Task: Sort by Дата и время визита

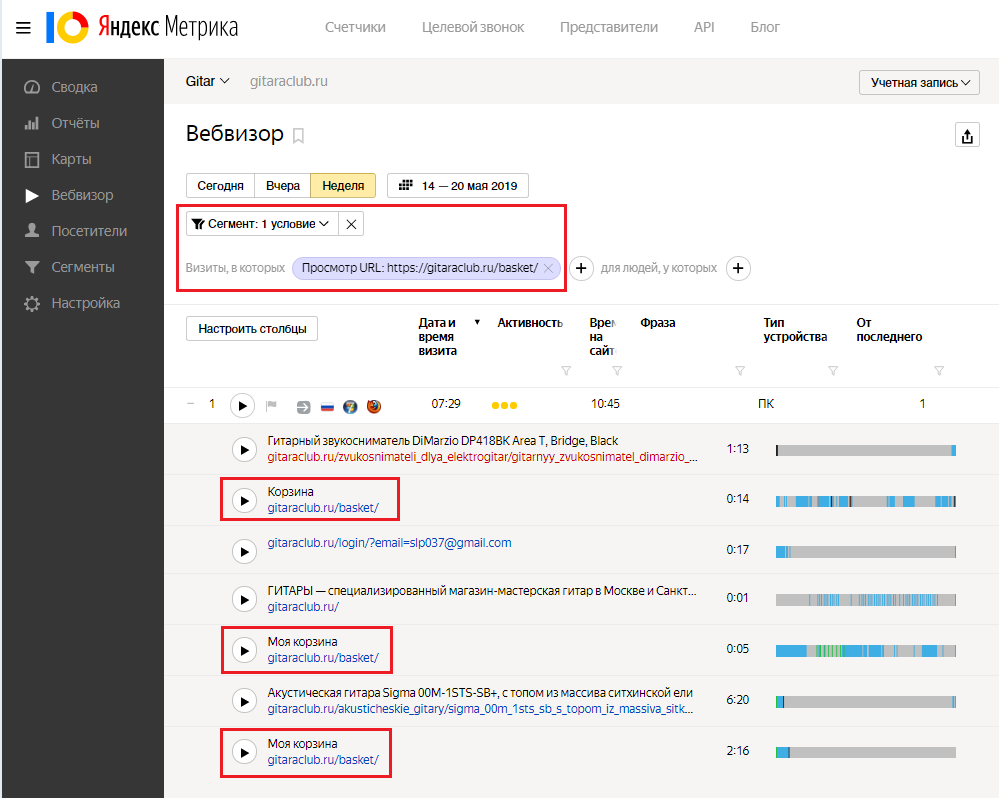Action: point(438,337)
